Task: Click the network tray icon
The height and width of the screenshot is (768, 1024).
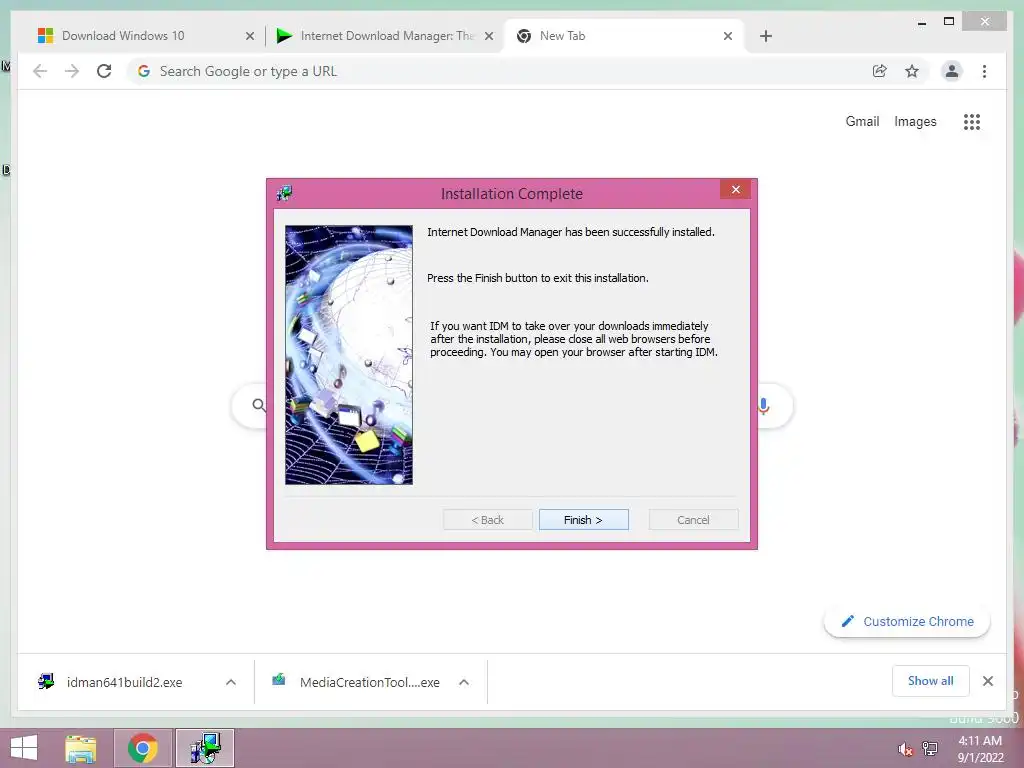Action: coord(929,749)
